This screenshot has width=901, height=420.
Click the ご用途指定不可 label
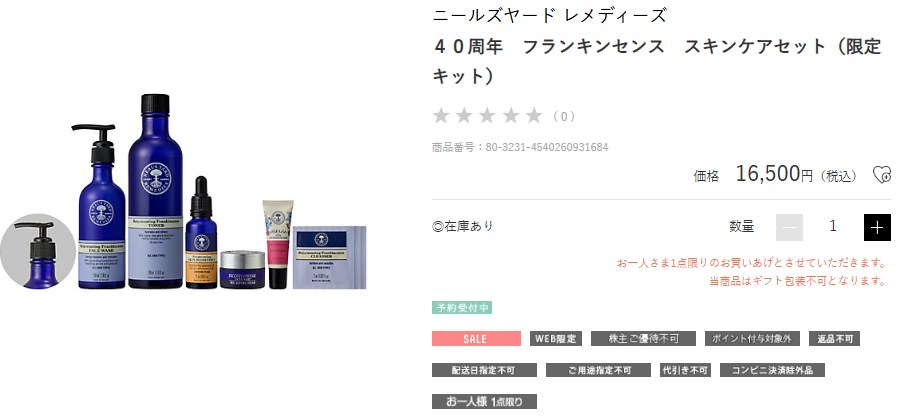click(x=598, y=370)
